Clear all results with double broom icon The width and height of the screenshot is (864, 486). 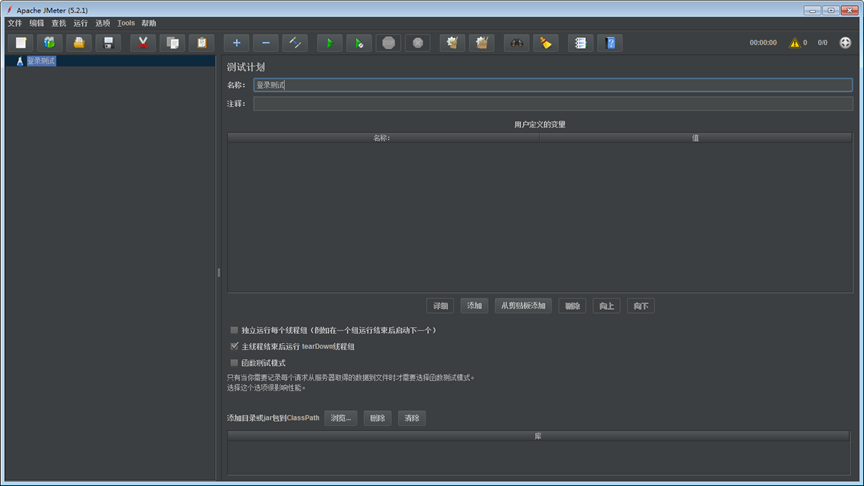(482, 43)
